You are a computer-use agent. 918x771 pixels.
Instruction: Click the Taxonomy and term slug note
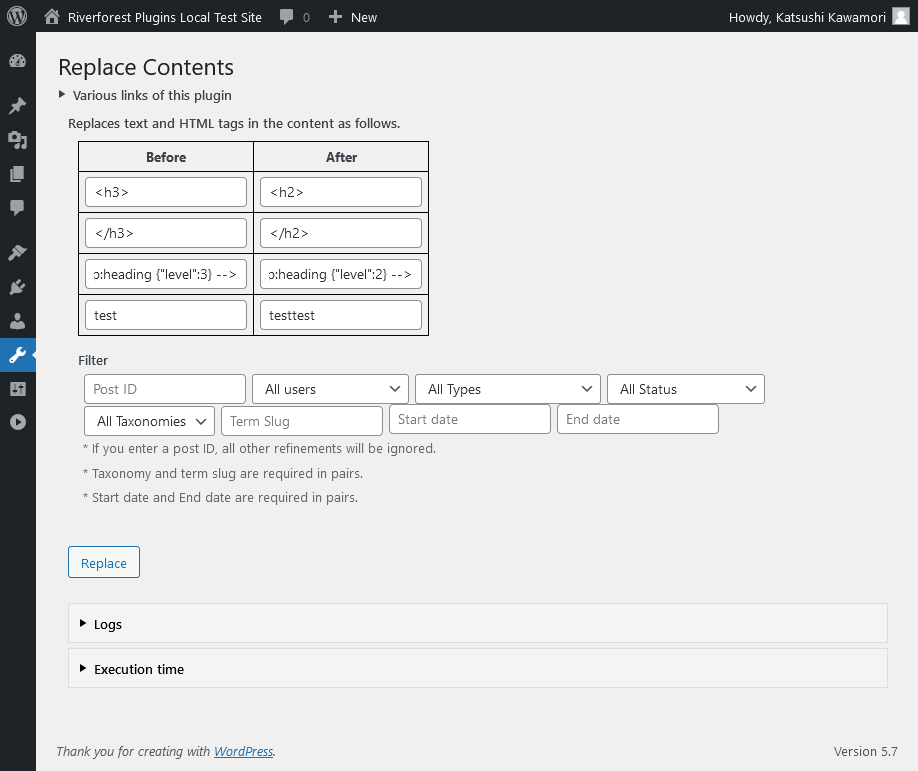[223, 473]
